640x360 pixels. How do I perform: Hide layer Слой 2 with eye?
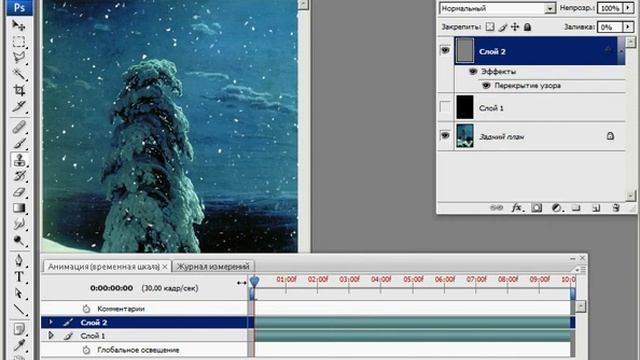click(x=445, y=50)
